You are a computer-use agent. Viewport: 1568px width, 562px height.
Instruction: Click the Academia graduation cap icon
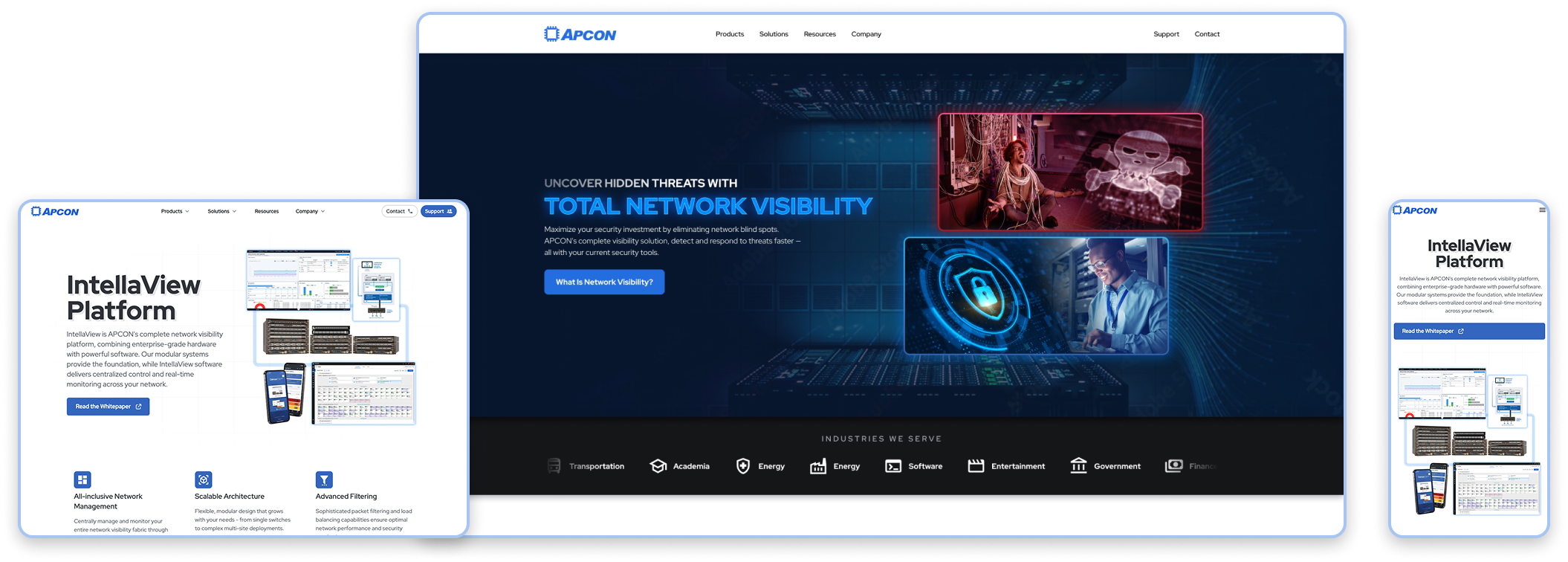click(658, 466)
